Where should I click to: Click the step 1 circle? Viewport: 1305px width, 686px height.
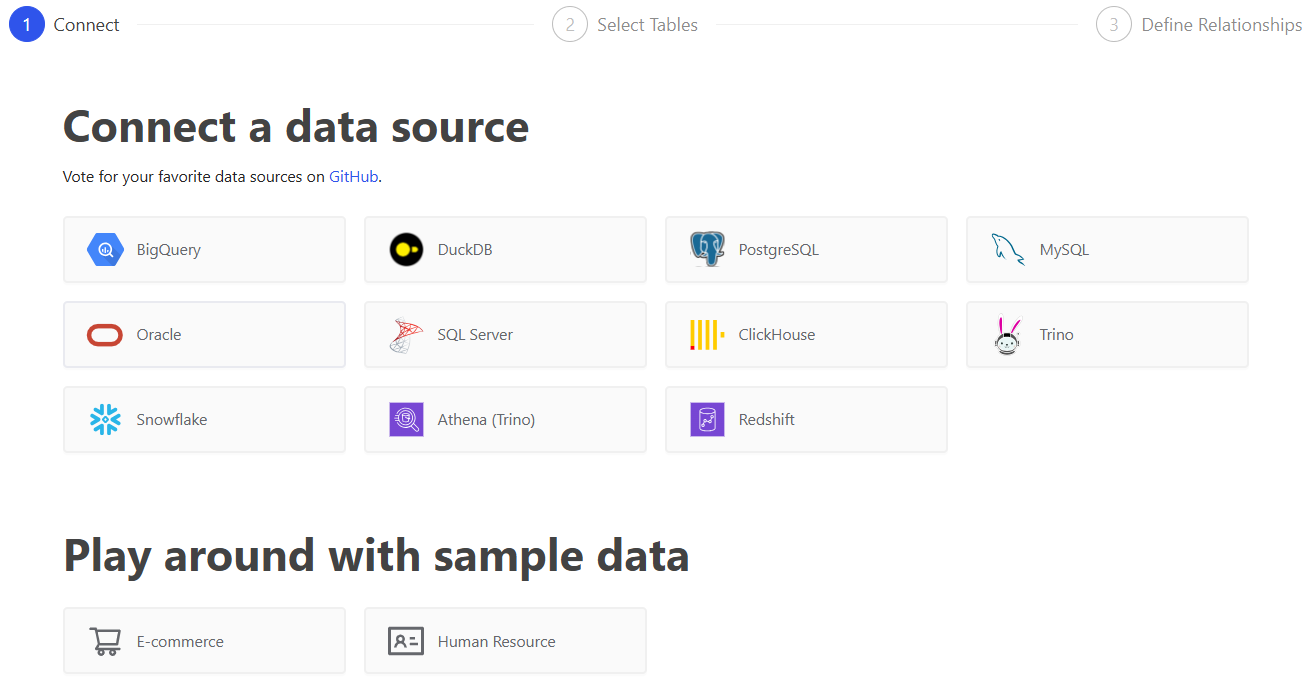click(x=27, y=25)
